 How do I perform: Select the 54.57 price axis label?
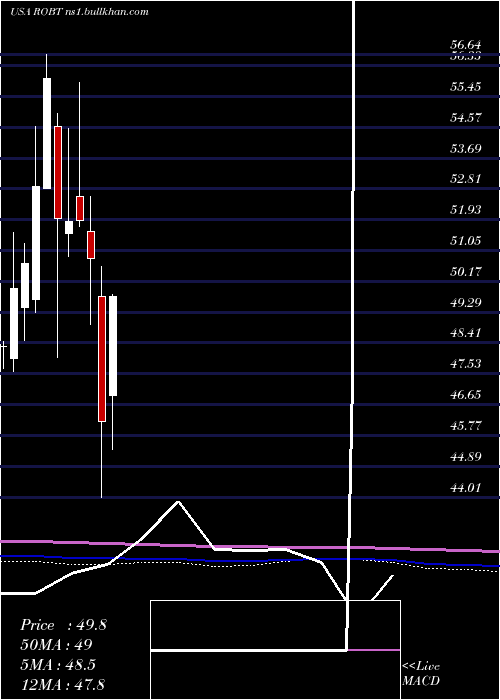tap(466, 118)
